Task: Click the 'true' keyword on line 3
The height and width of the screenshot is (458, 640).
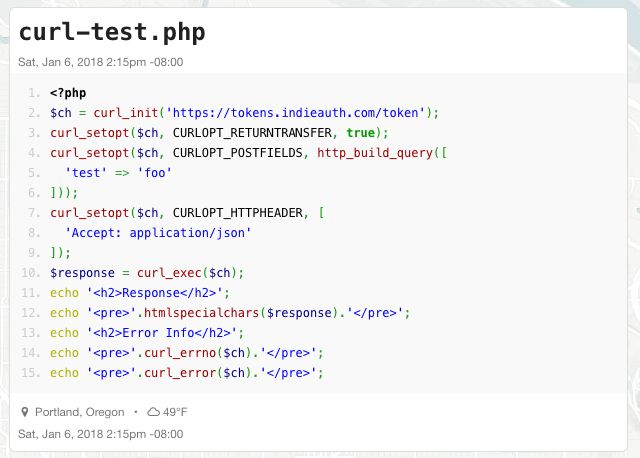Action: coord(361,133)
